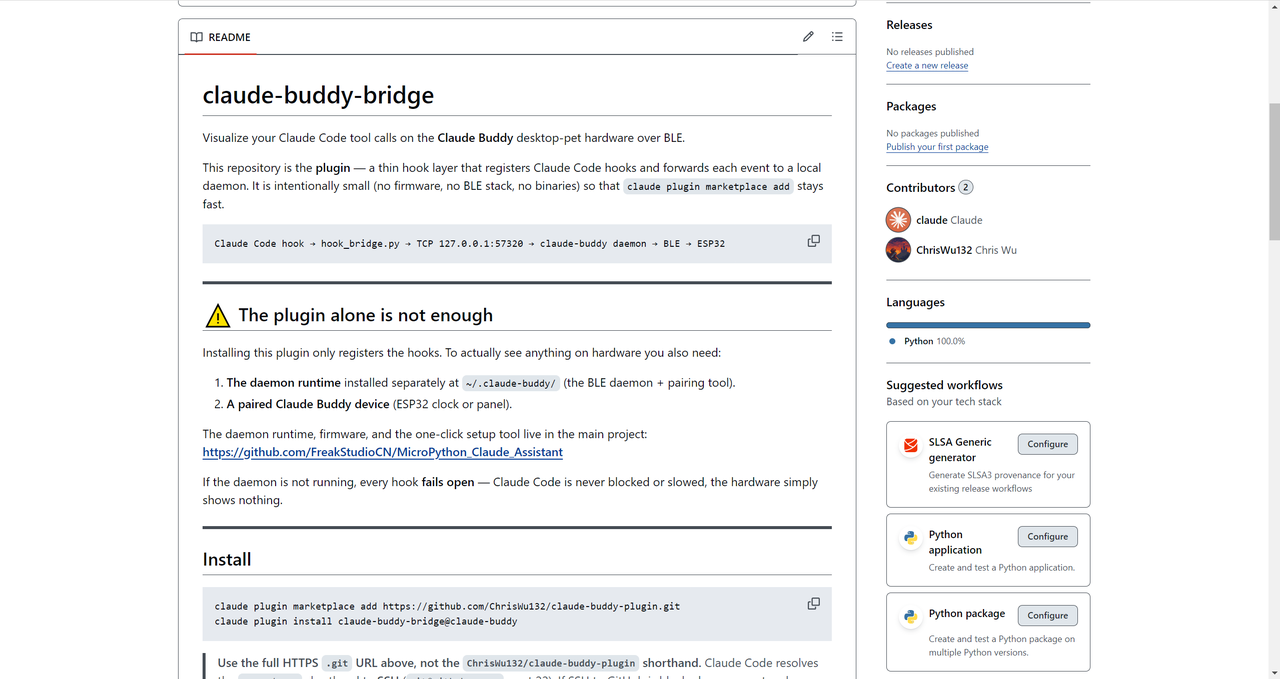Configure the Python package workflow
Screen dimensions: 1280x679
(1047, 615)
